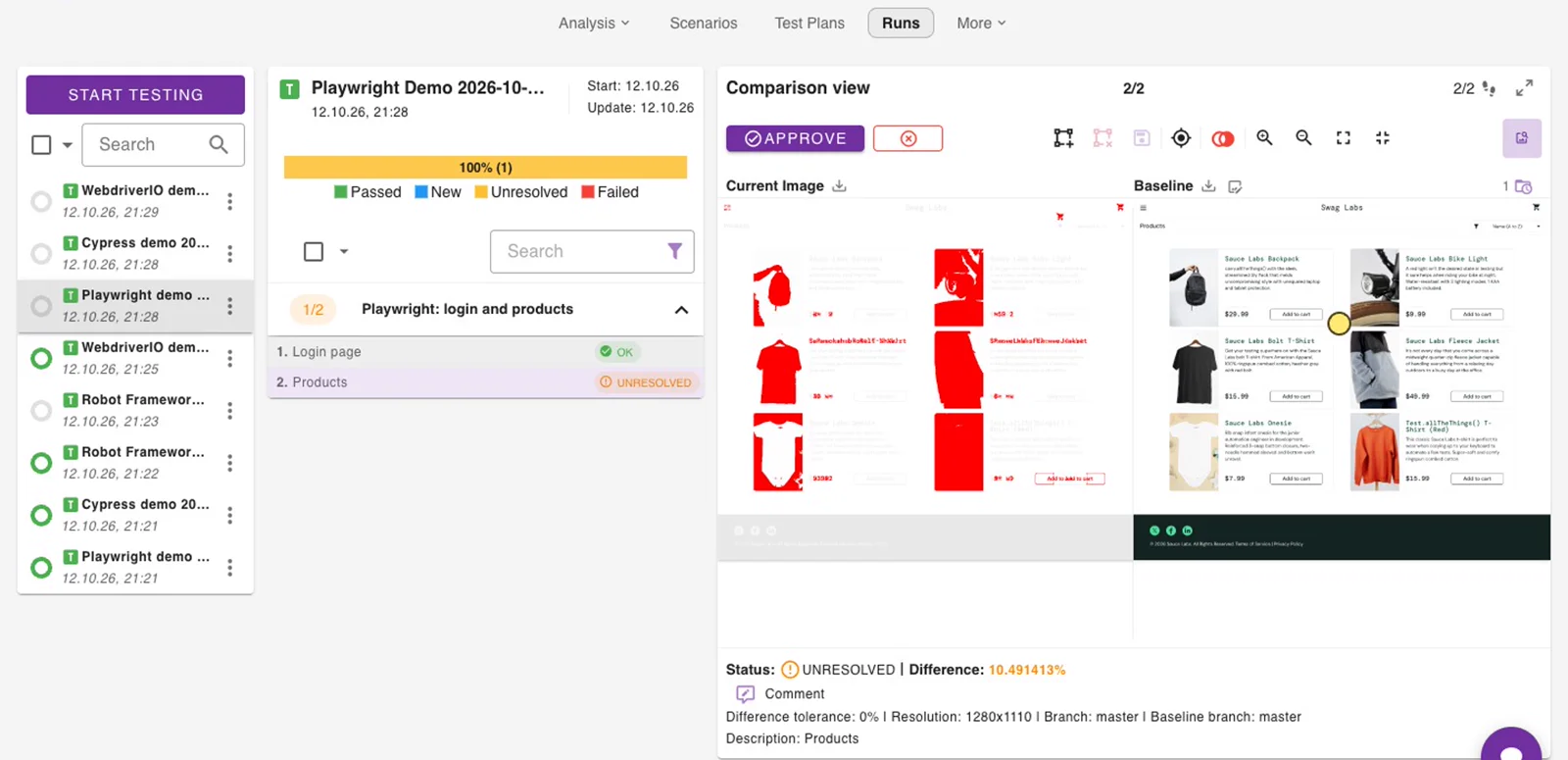
Task: Approve the current check
Action: click(795, 138)
